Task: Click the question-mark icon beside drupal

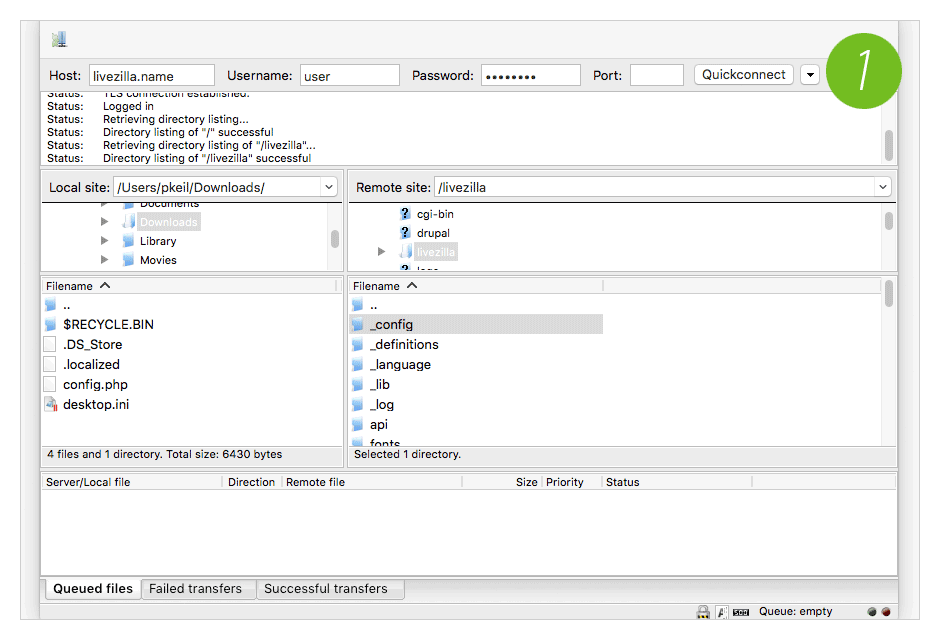Action: (405, 233)
